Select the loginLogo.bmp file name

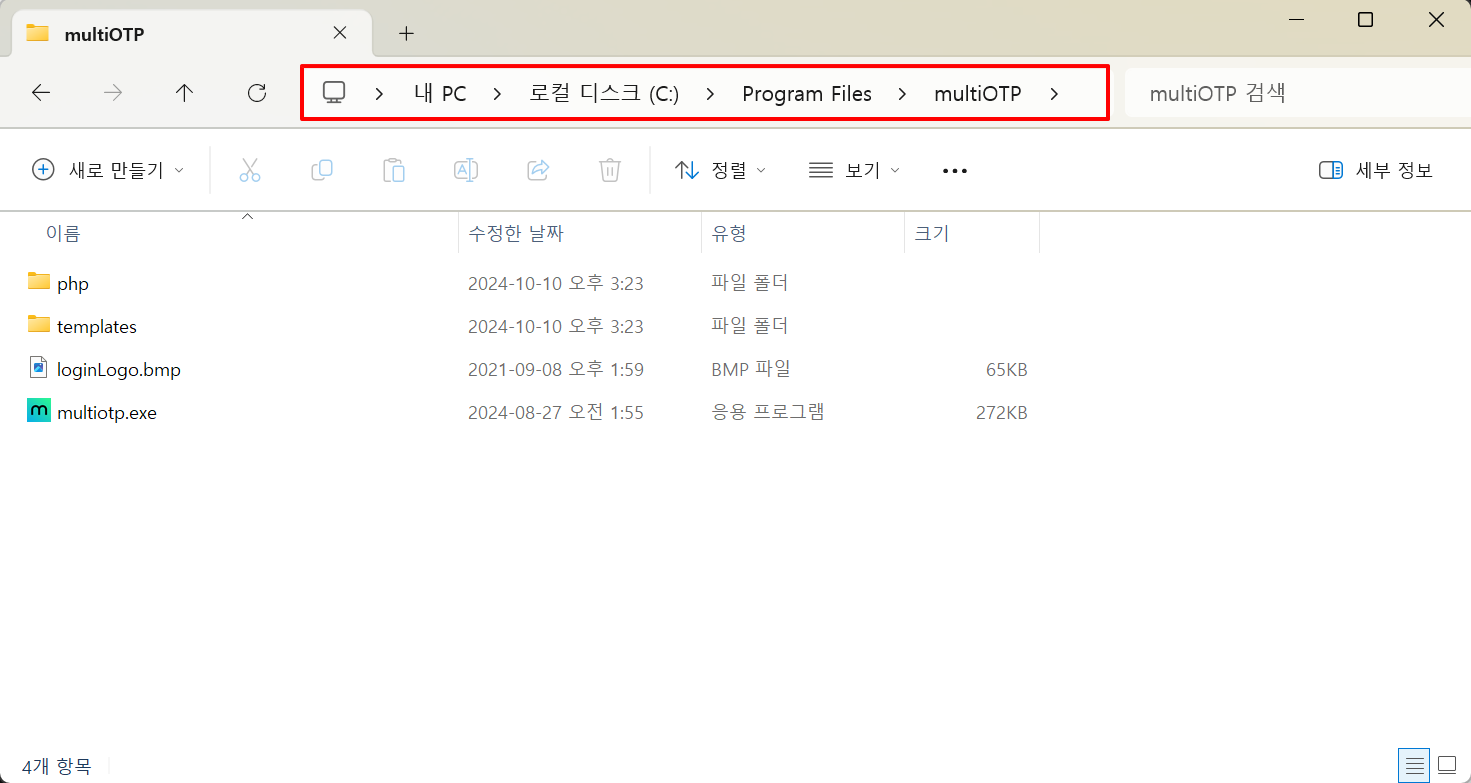click(119, 370)
